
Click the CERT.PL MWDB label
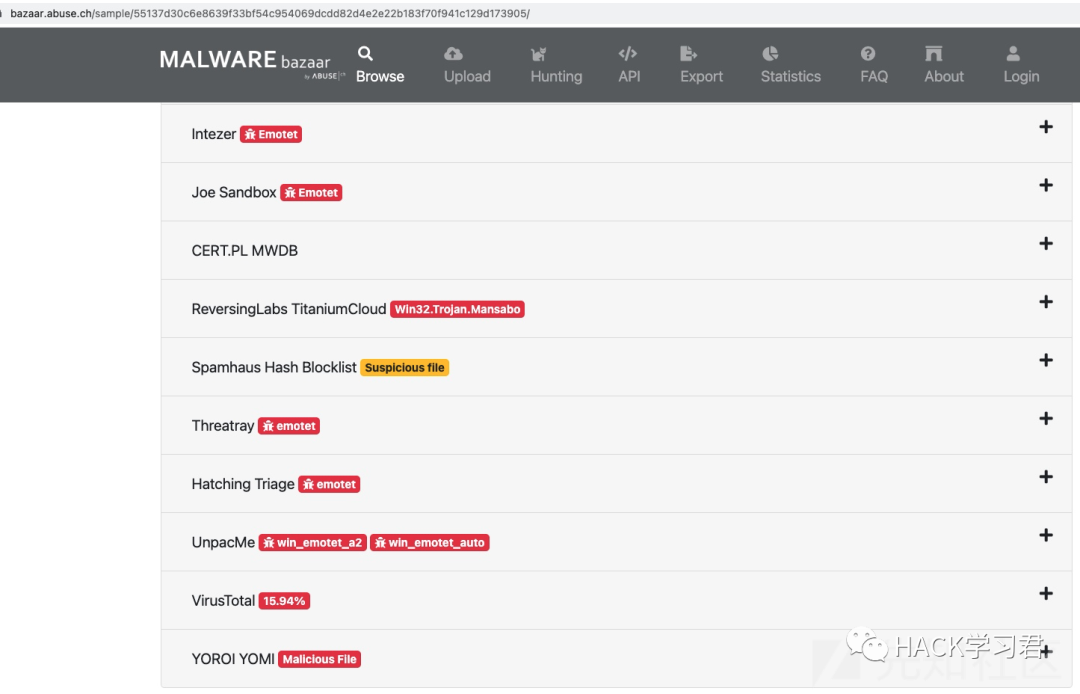[x=245, y=251]
